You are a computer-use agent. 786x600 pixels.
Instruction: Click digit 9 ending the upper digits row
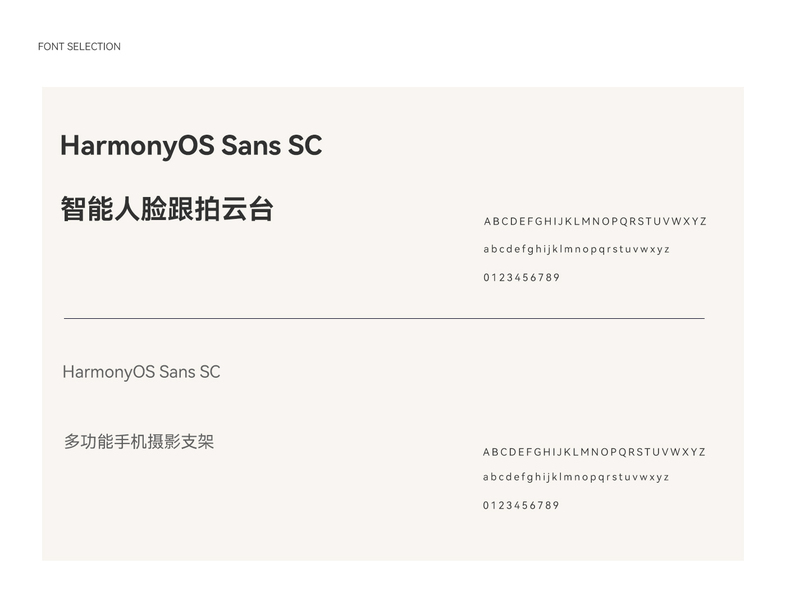(x=556, y=278)
